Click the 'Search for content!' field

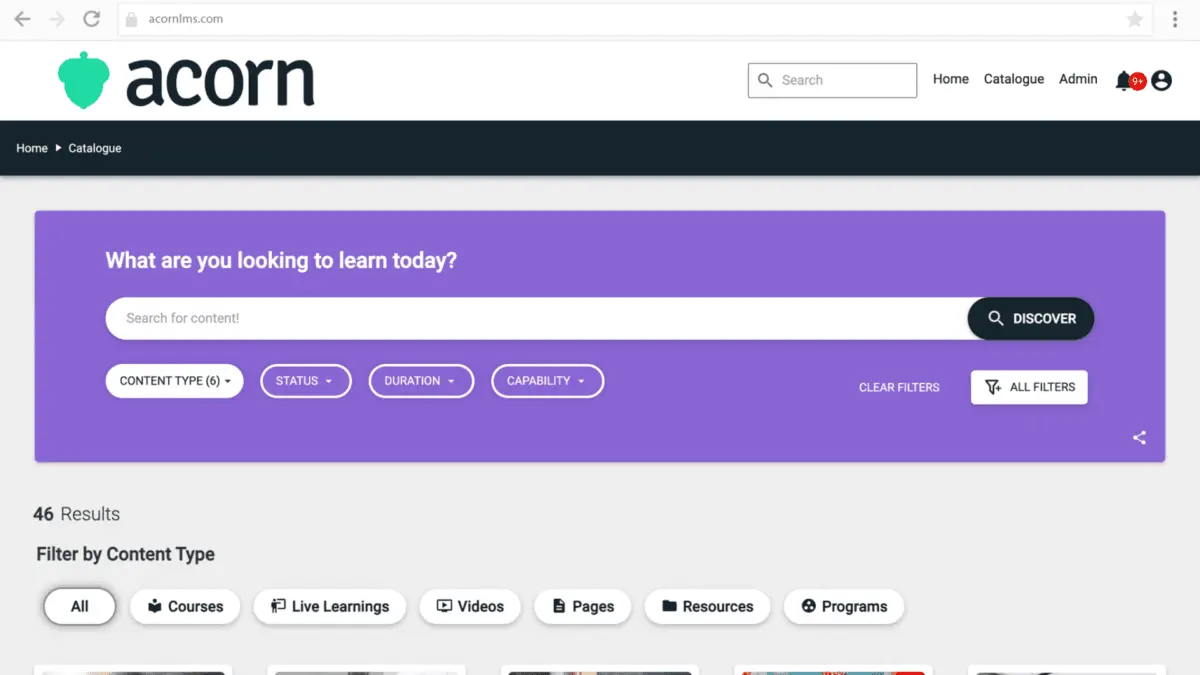pyautogui.click(x=536, y=318)
